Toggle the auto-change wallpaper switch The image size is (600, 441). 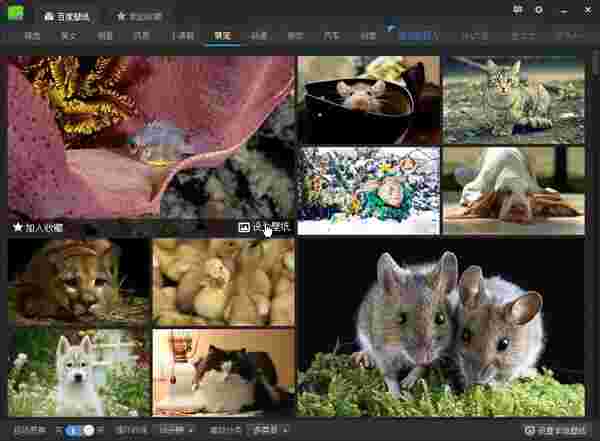point(82,430)
